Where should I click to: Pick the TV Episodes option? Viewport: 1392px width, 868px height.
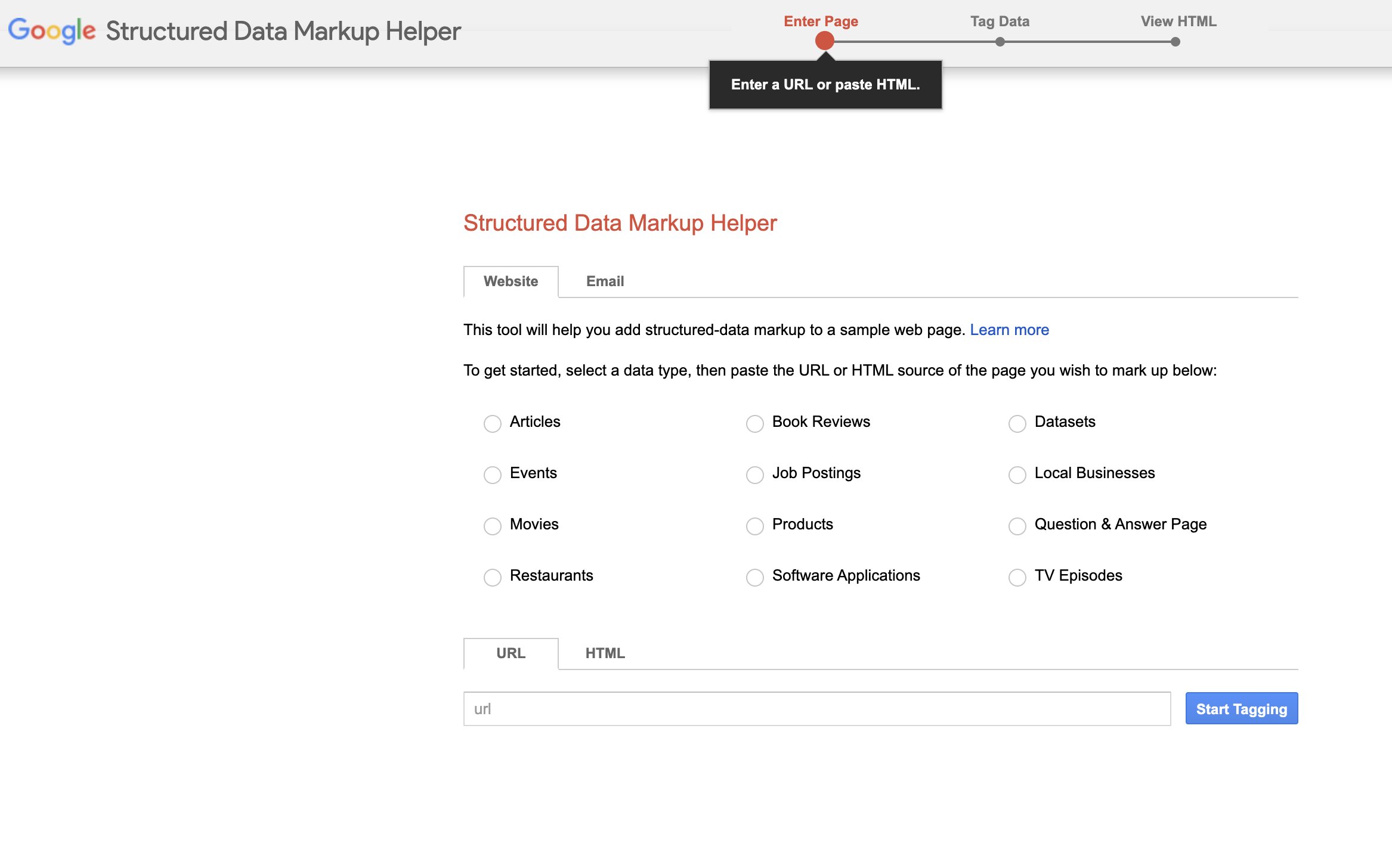click(x=1017, y=577)
